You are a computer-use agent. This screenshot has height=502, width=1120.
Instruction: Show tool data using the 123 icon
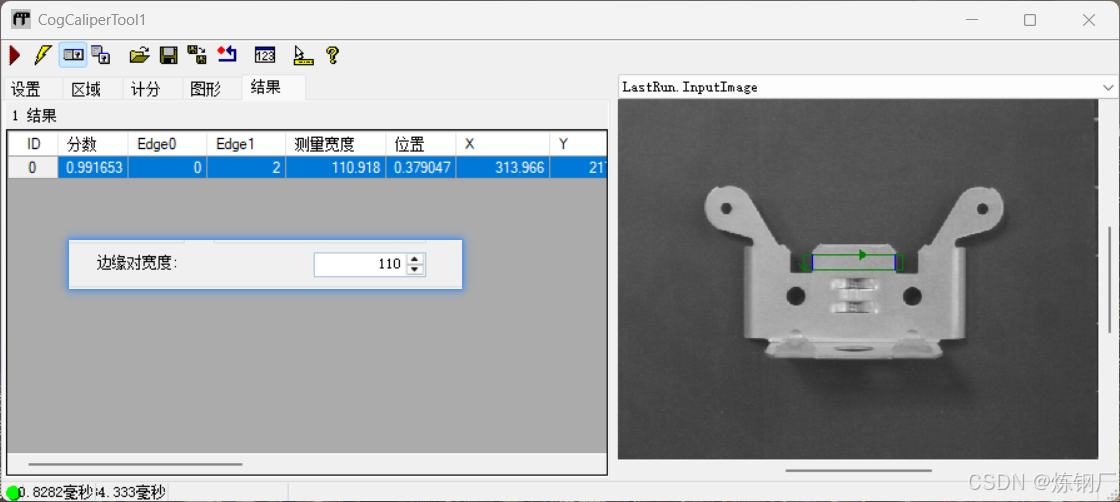[x=265, y=55]
